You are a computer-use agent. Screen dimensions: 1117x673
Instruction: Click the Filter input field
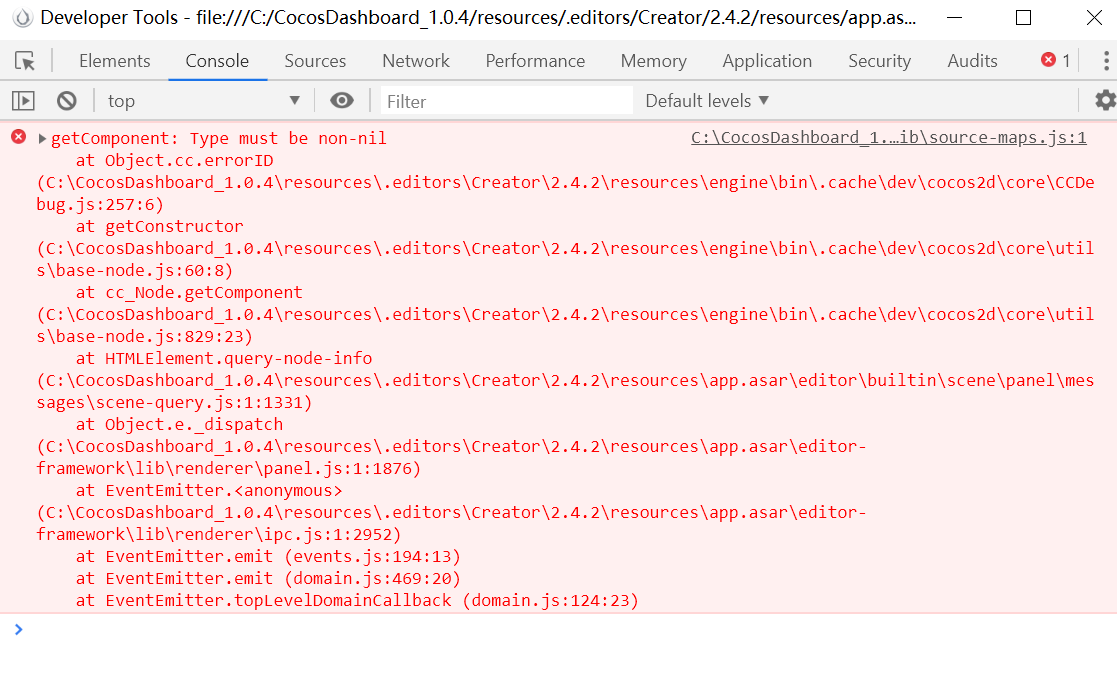[x=506, y=101]
